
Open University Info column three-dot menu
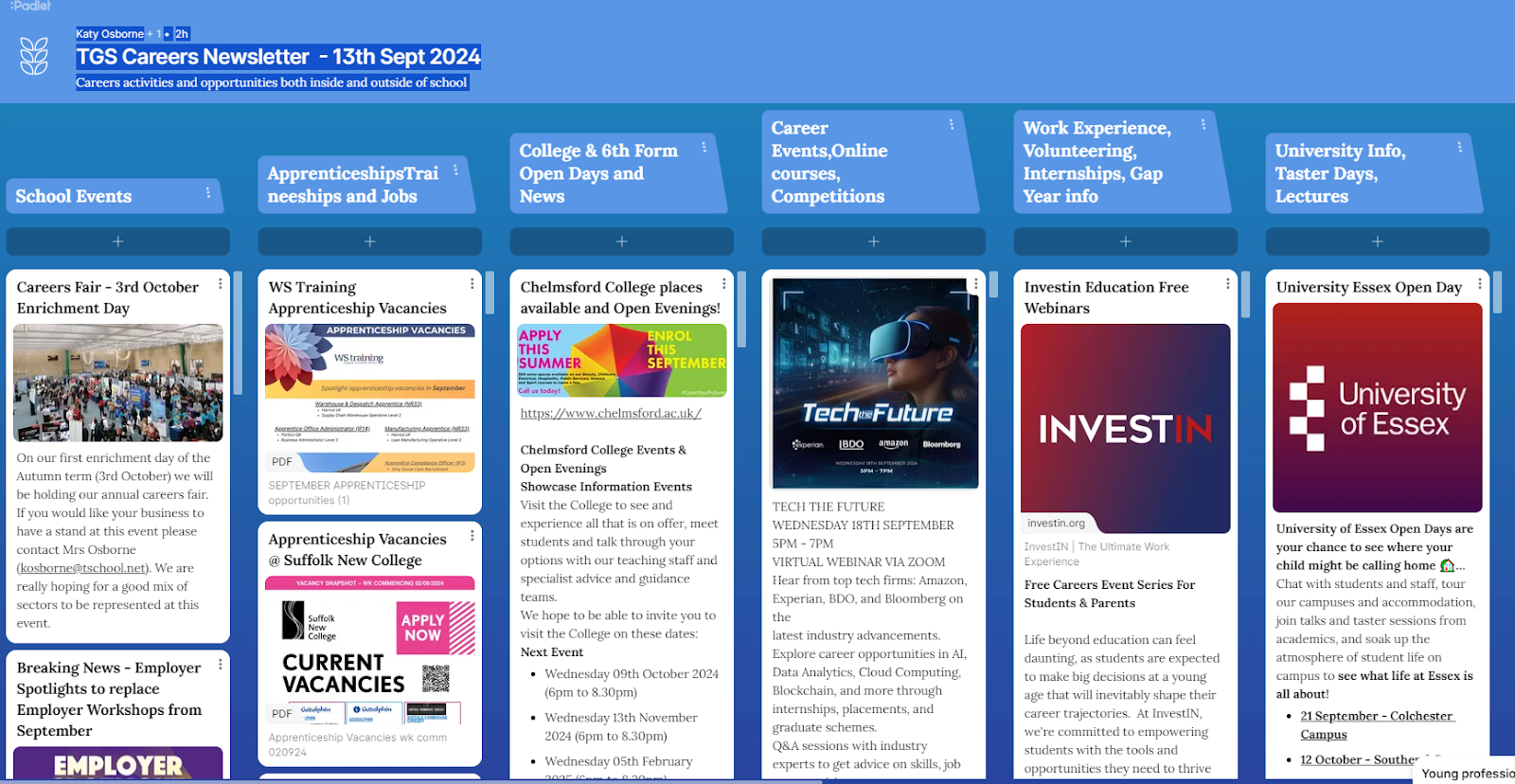coord(1459,147)
